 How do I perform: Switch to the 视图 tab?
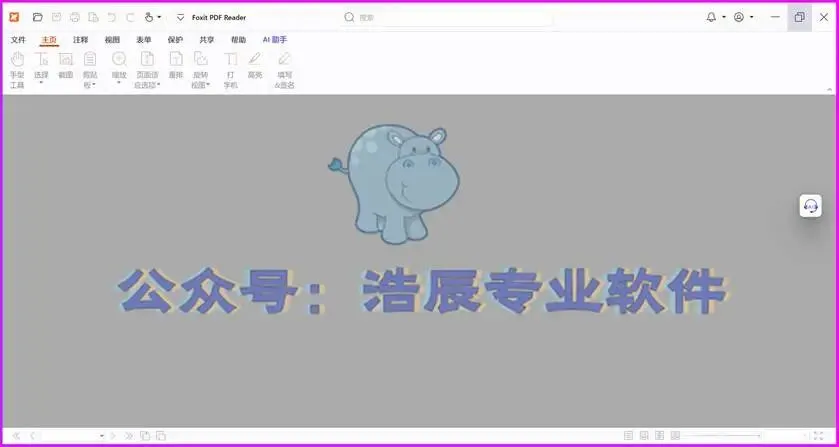112,40
